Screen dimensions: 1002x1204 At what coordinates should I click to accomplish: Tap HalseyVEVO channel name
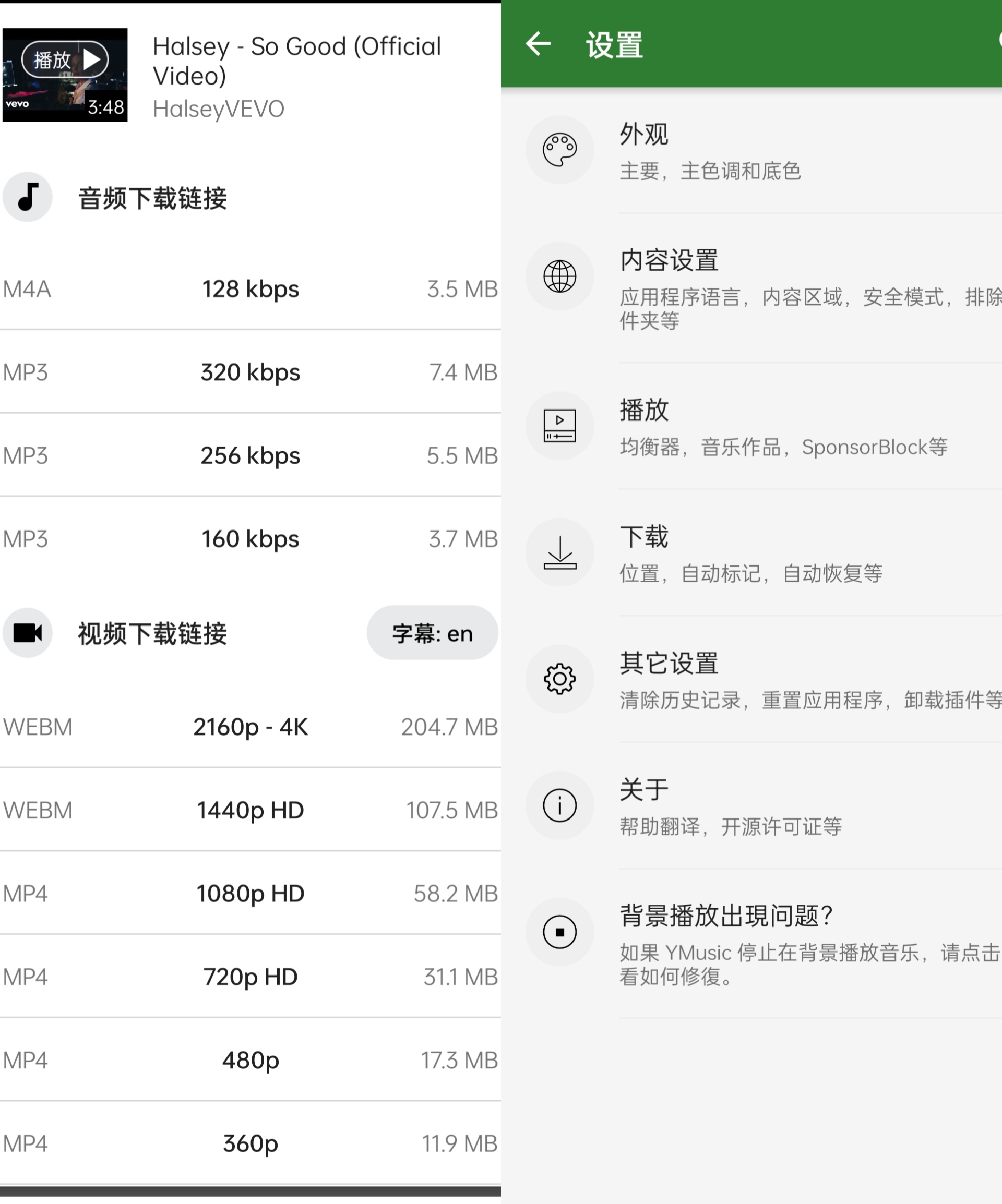(x=219, y=109)
